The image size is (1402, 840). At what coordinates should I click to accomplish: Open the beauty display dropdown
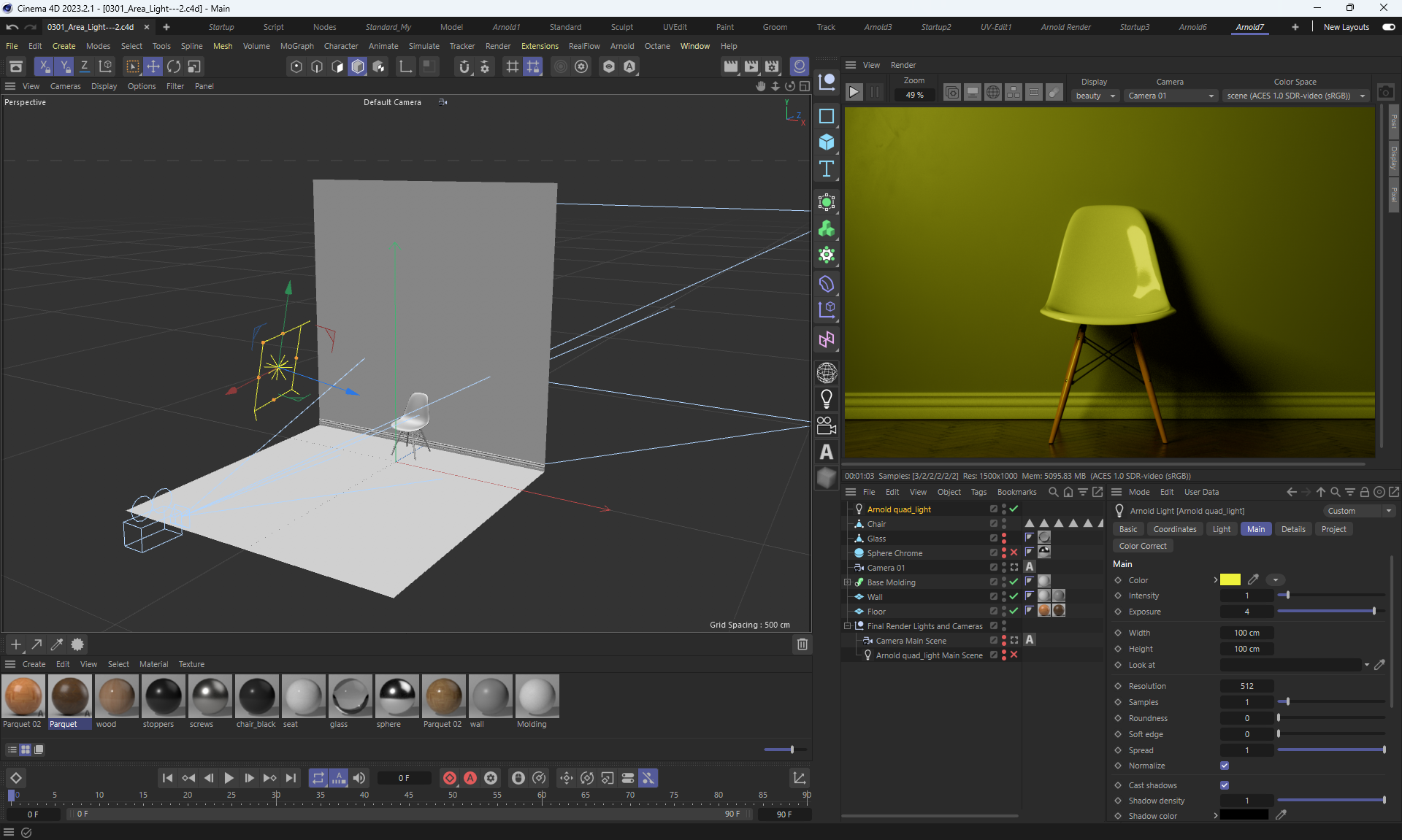coord(1095,96)
